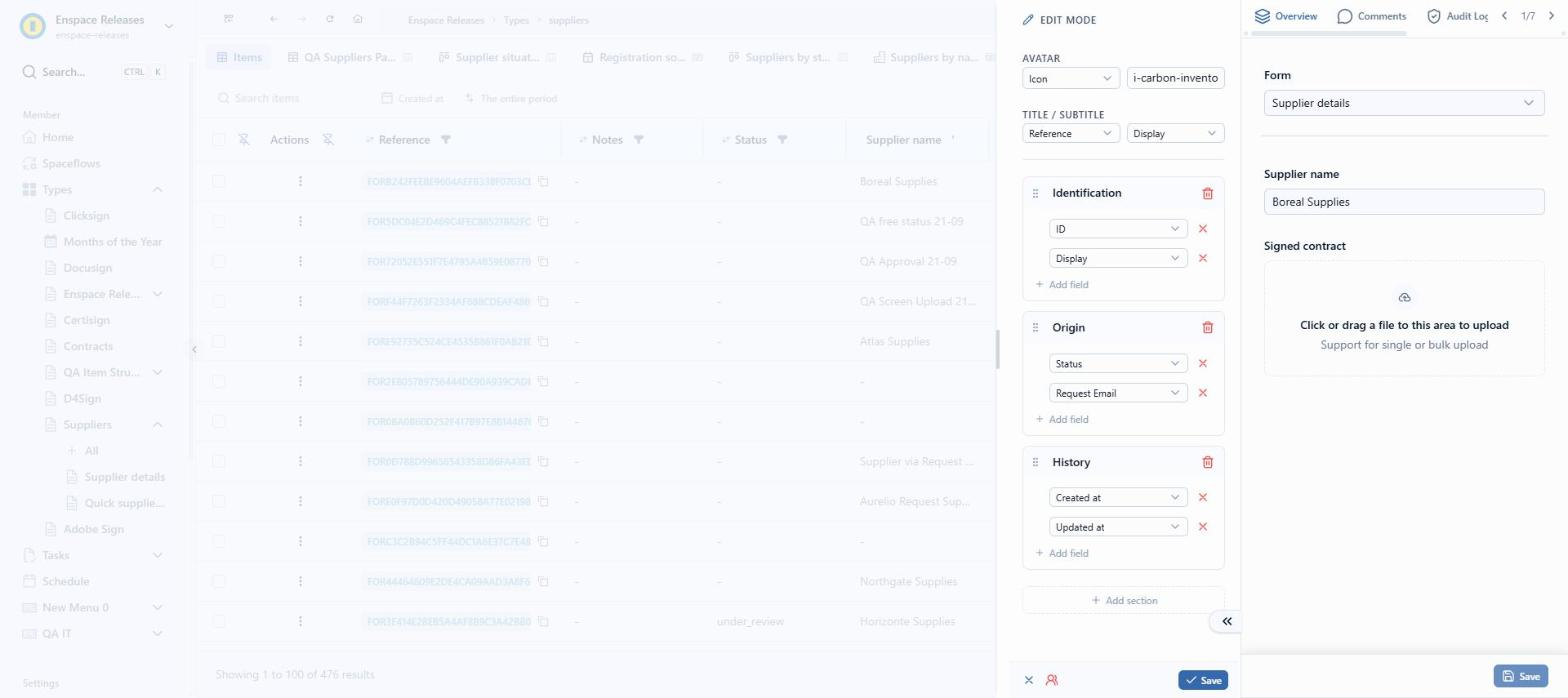Open the Form Supplier details dropdown
Viewport: 1568px width, 698px height.
point(1404,103)
